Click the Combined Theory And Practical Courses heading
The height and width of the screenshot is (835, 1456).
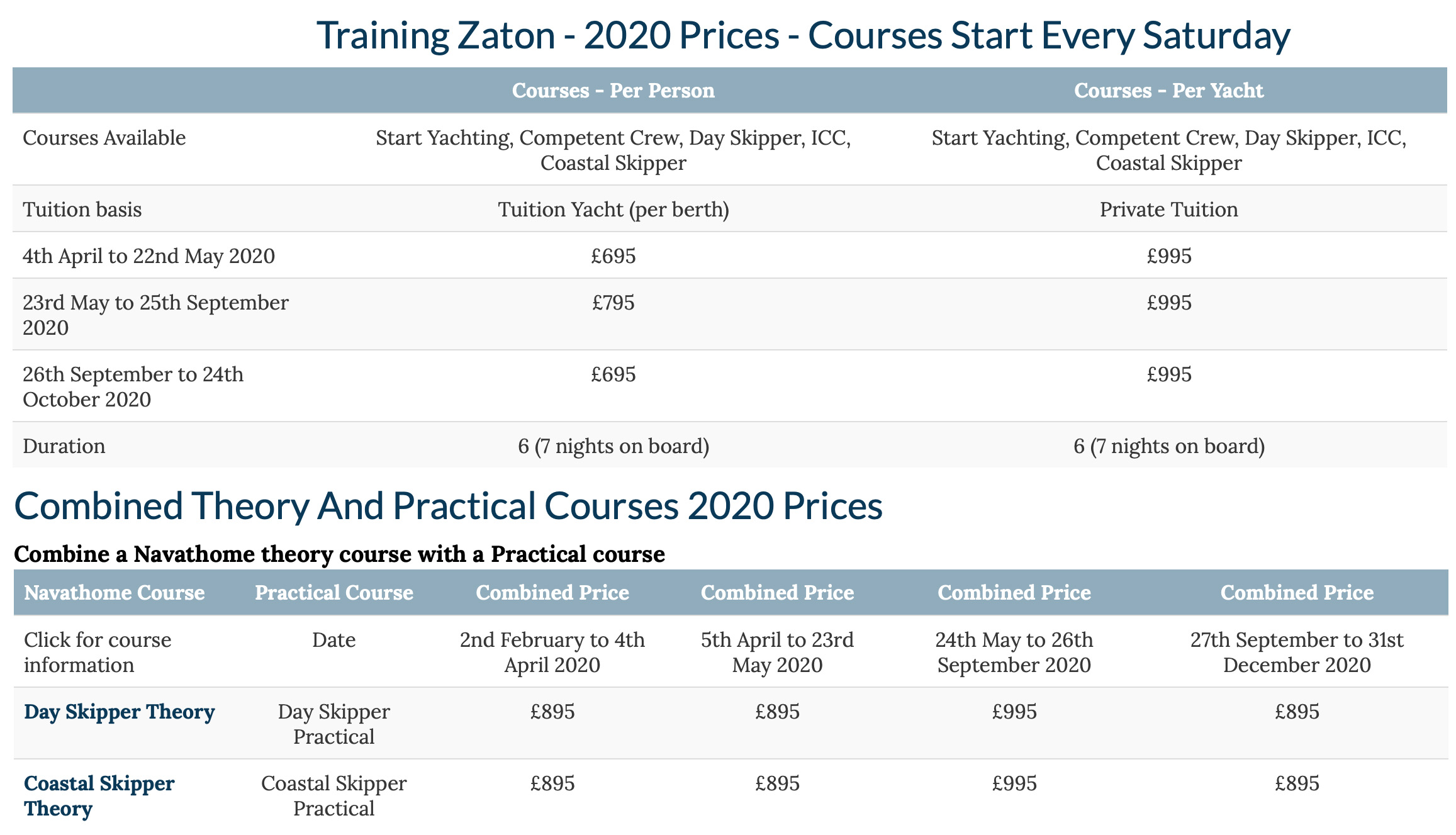448,506
